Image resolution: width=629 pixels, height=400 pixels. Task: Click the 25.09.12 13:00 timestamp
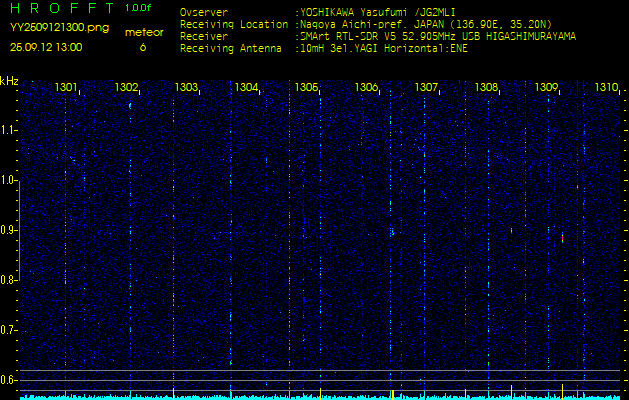tap(46, 47)
